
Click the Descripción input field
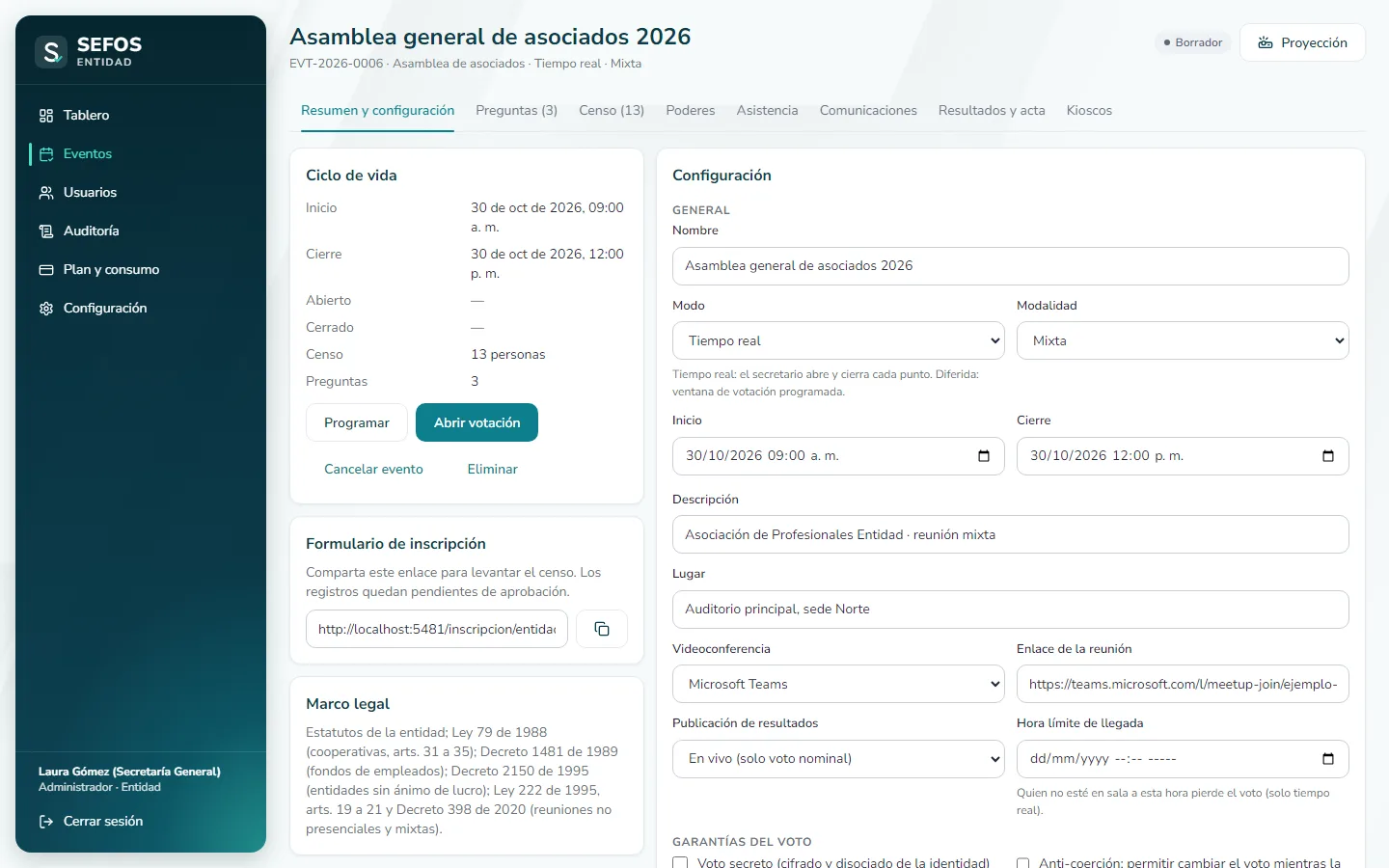point(1010,534)
